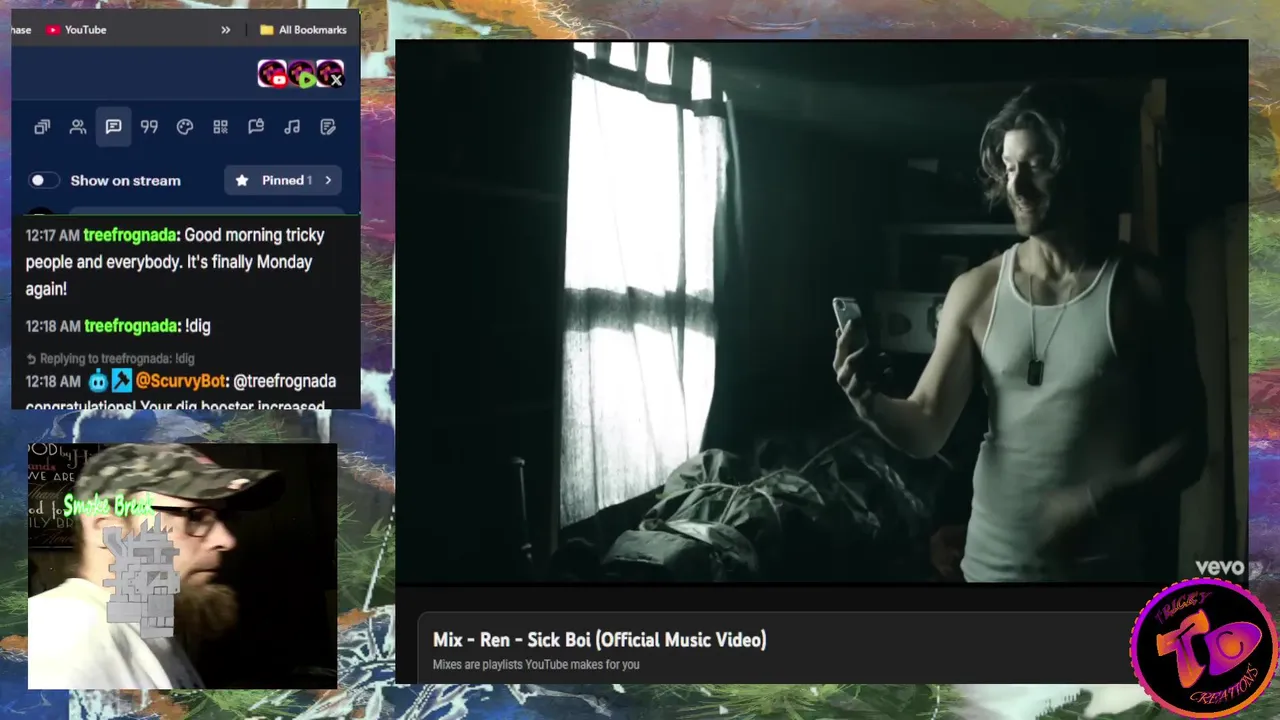Open the notes editor panel icon

327,127
